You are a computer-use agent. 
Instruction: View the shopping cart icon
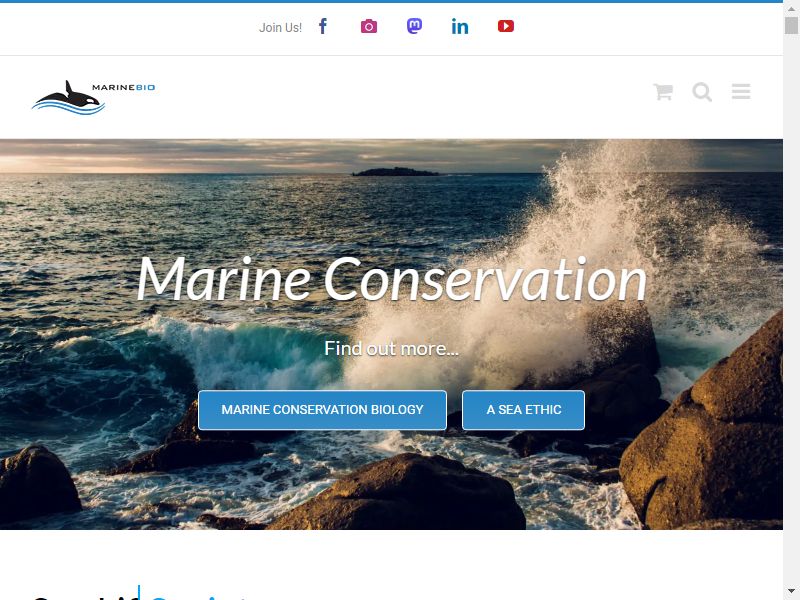[x=663, y=92]
